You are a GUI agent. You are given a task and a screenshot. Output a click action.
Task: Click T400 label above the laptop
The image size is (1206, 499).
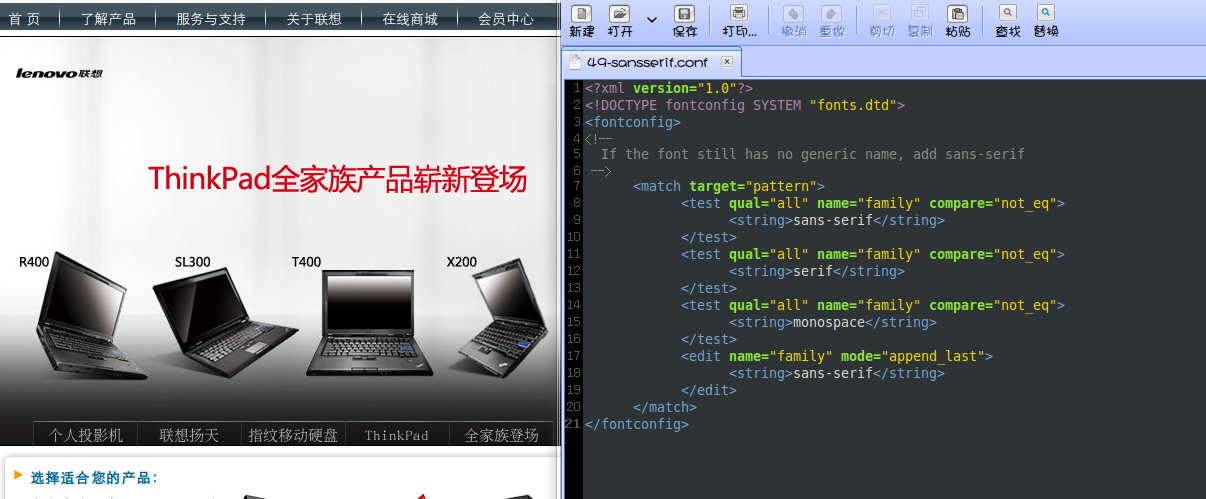tap(306, 262)
